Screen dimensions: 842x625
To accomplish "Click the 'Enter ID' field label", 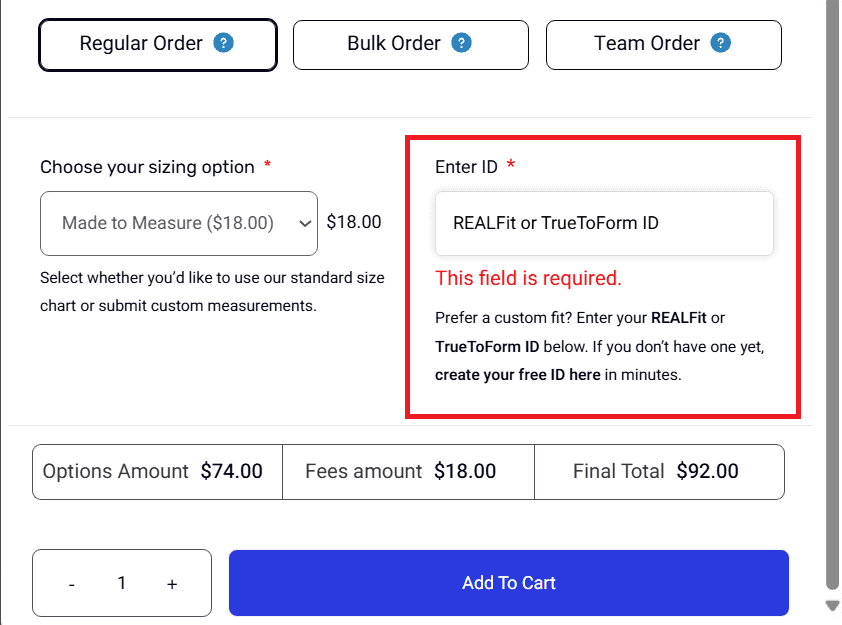I will coord(466,167).
